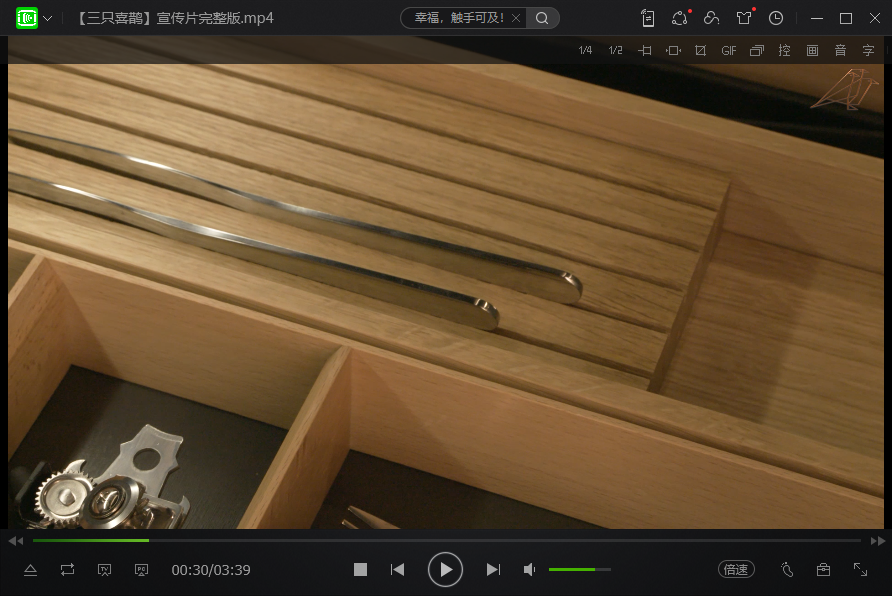
Task: Open the 画 picture settings
Action: click(x=812, y=51)
